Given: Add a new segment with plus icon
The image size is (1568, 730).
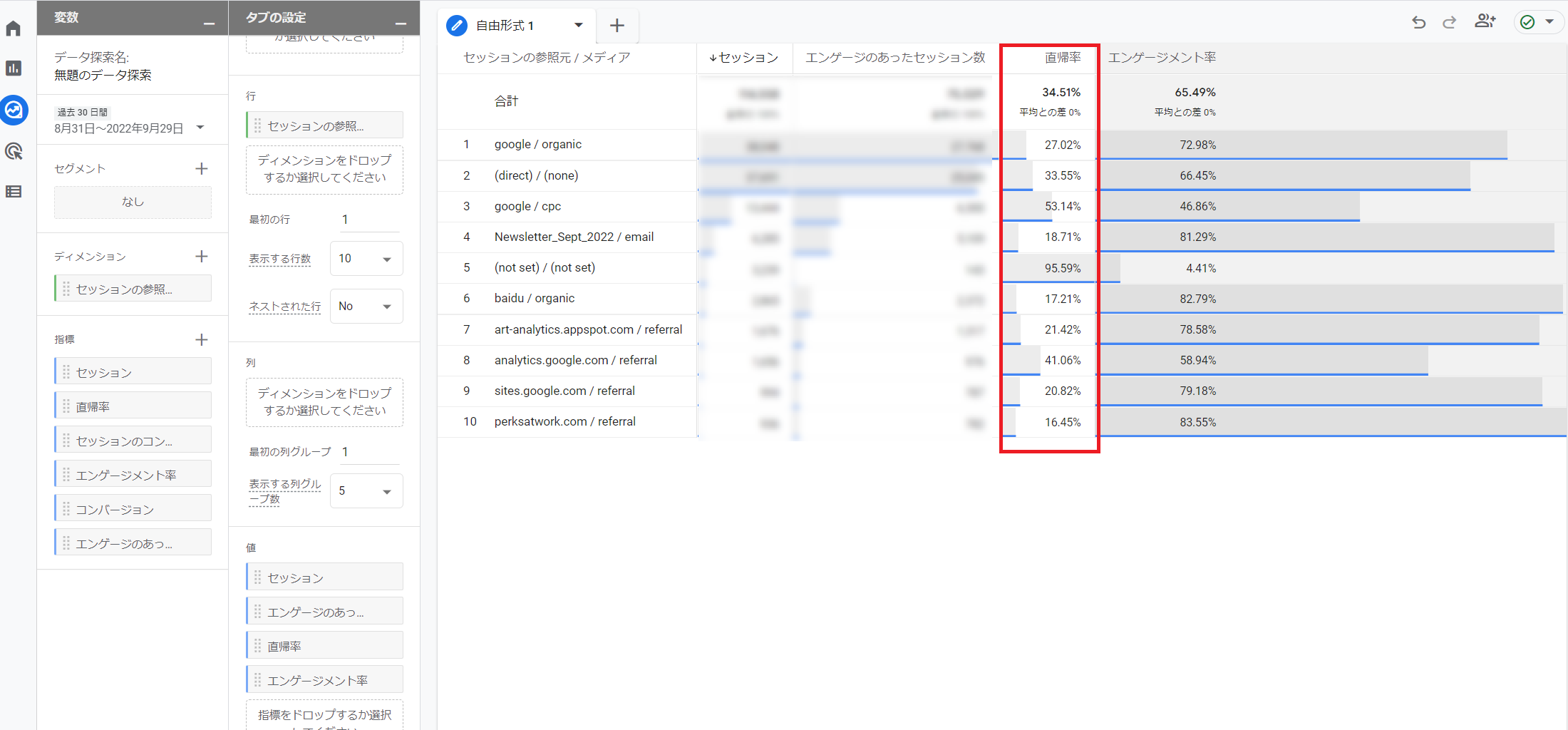Looking at the screenshot, I should [x=202, y=169].
